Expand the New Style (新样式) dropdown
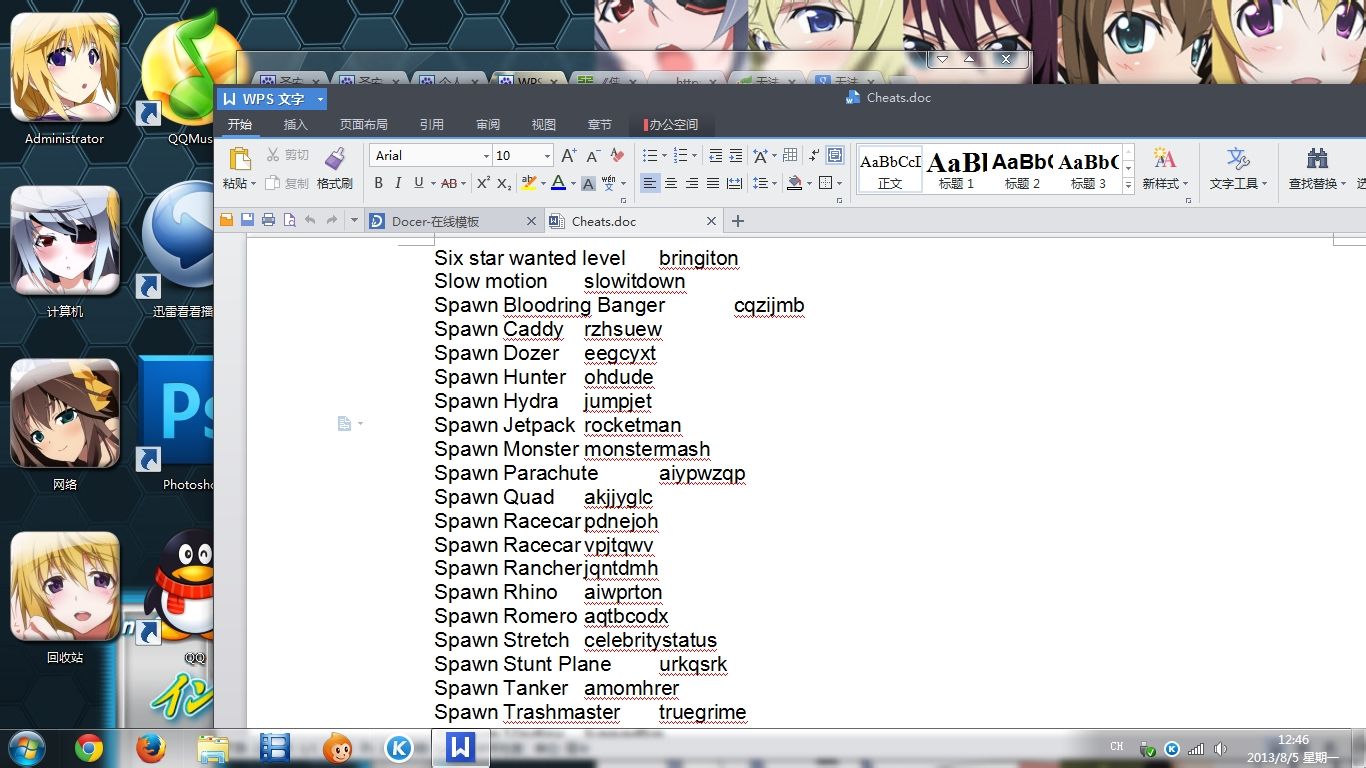Viewport: 1366px width, 768px height. tap(1186, 184)
